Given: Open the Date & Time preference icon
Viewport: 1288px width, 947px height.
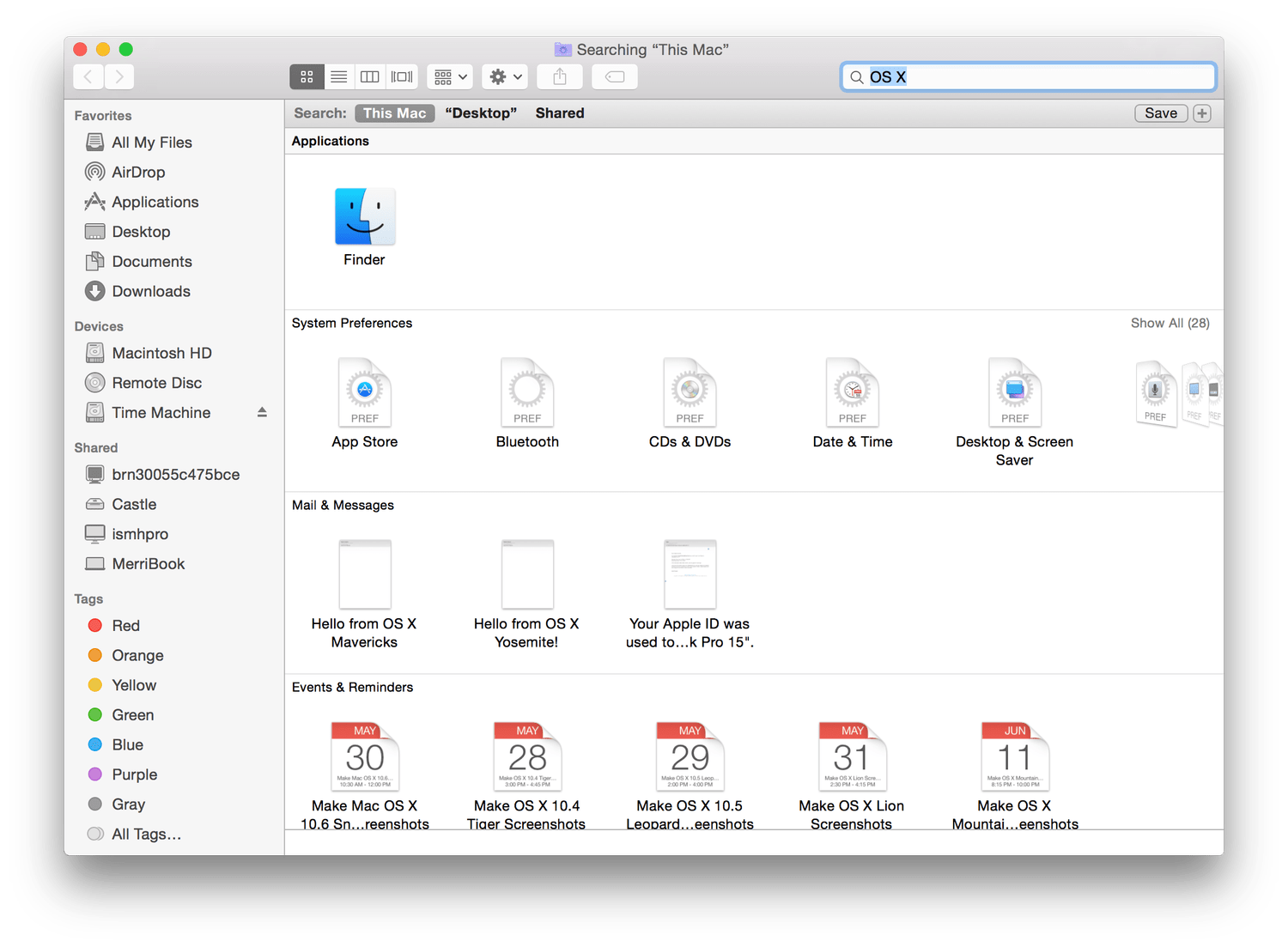Looking at the screenshot, I should coord(852,393).
